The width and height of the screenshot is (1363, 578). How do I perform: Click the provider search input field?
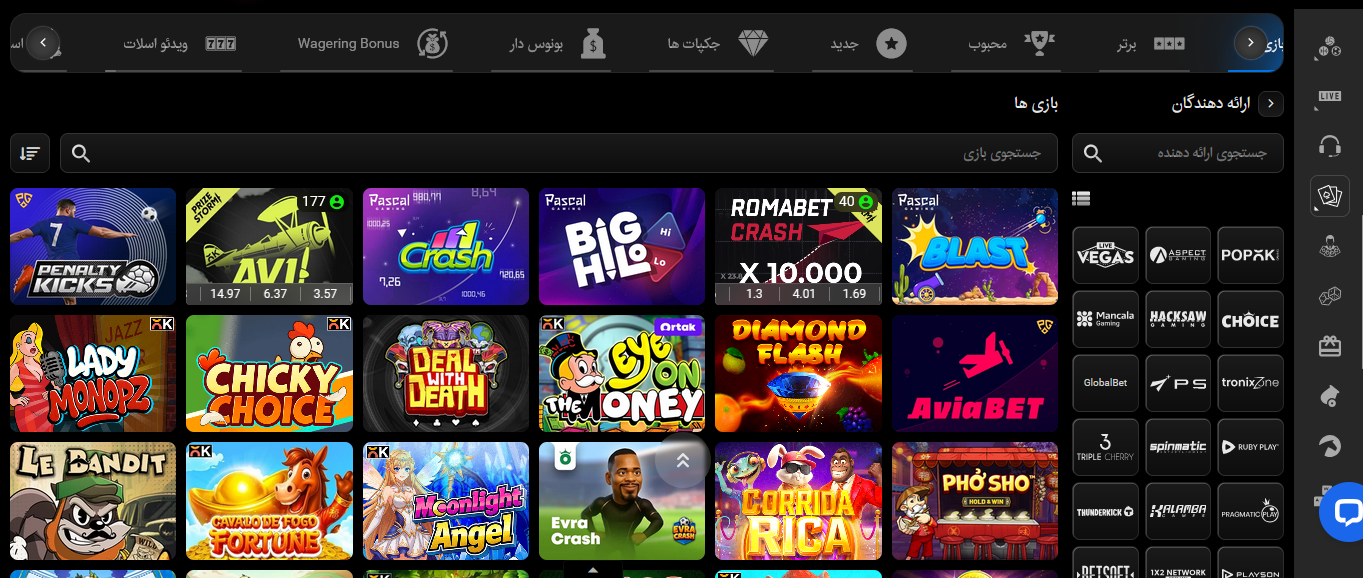tap(1178, 153)
